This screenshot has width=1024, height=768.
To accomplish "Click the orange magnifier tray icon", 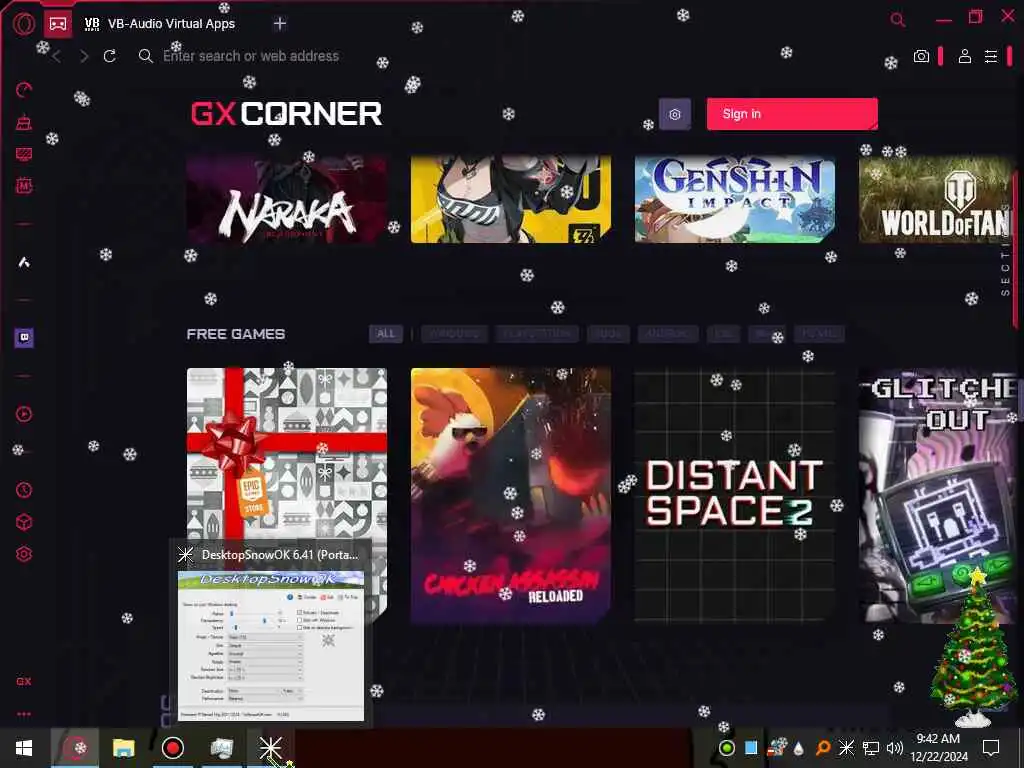I will tap(823, 748).
